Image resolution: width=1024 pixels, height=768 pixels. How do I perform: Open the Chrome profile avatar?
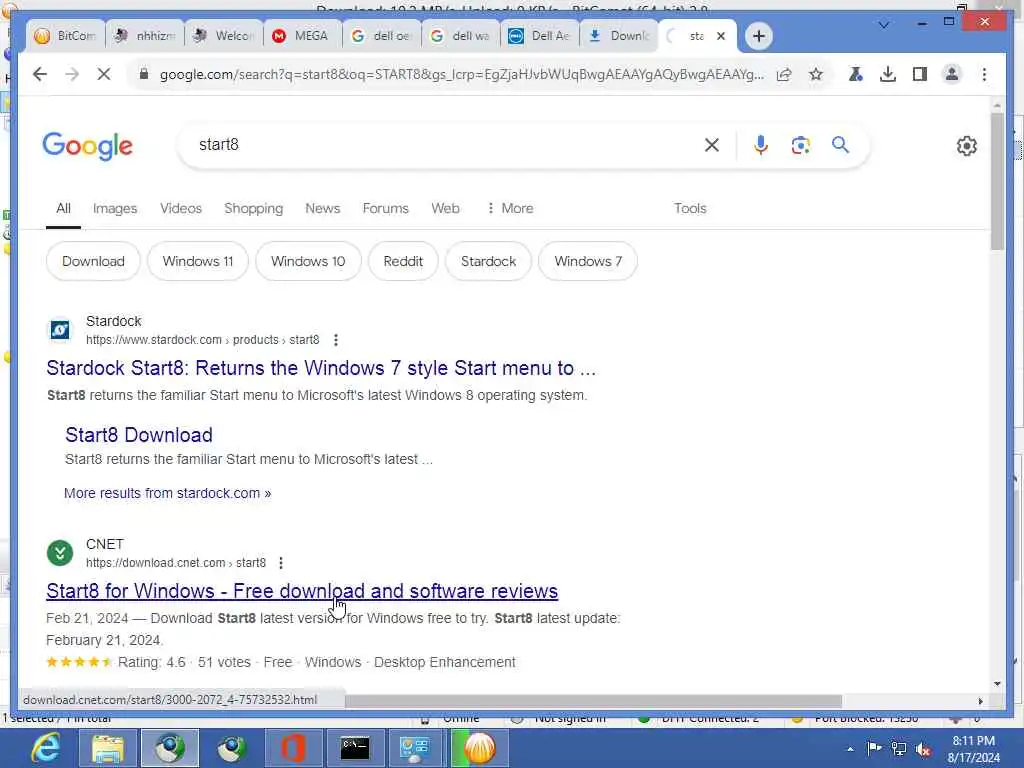pyautogui.click(x=952, y=74)
